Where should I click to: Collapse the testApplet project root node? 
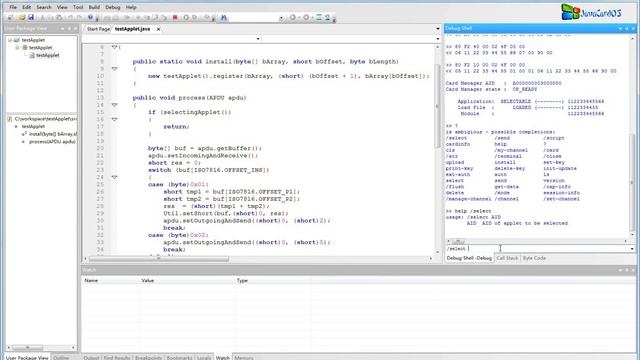coord(10,40)
